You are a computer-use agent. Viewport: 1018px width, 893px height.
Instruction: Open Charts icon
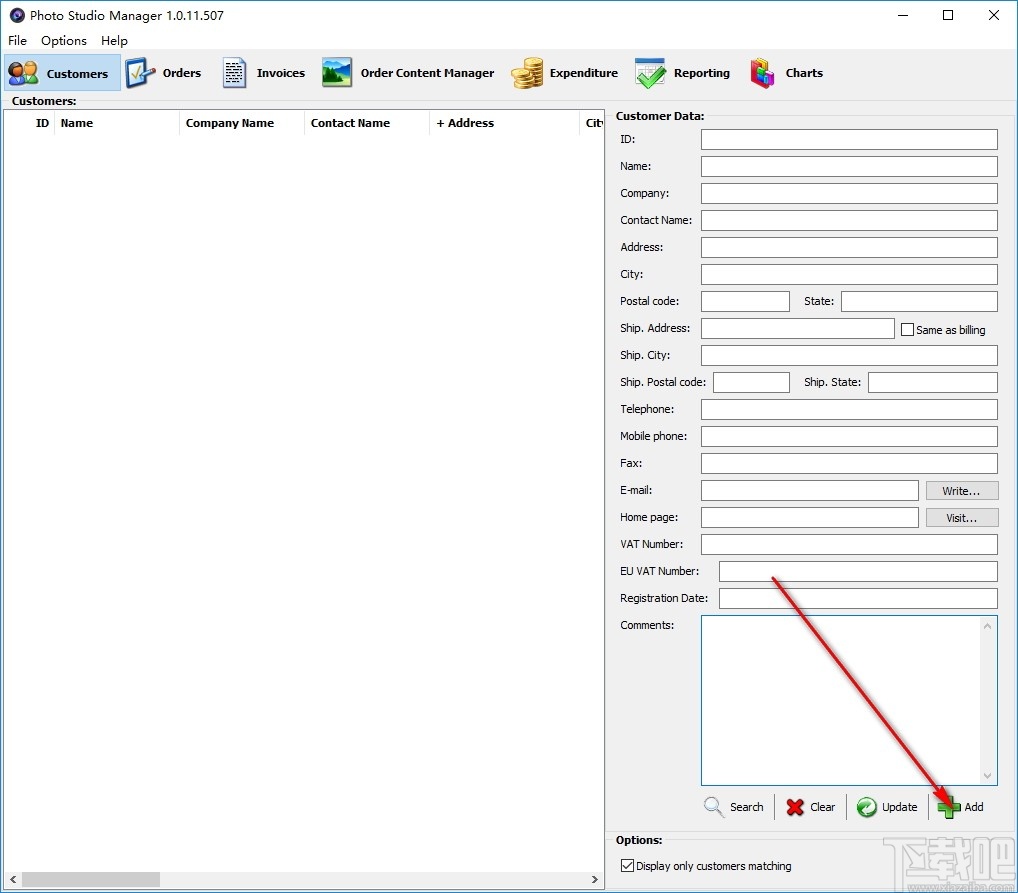[x=762, y=73]
